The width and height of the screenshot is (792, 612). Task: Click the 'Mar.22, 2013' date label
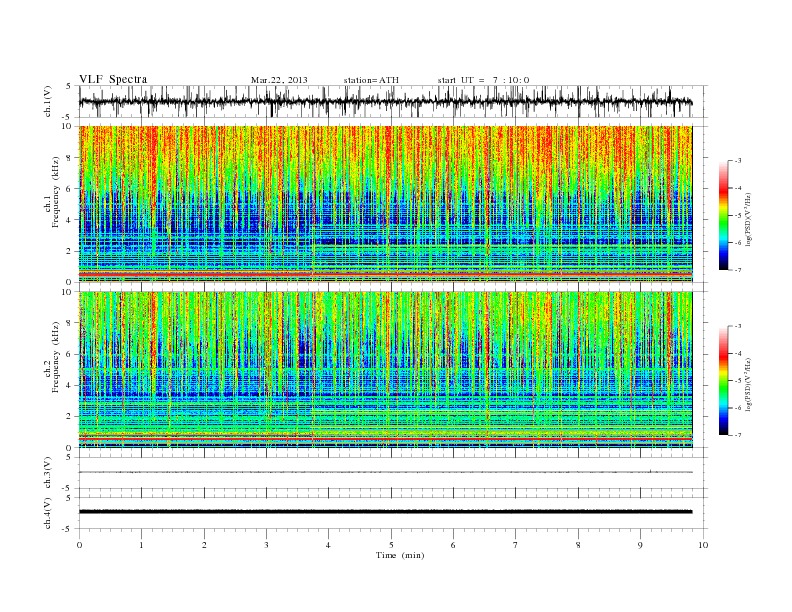pyautogui.click(x=279, y=80)
